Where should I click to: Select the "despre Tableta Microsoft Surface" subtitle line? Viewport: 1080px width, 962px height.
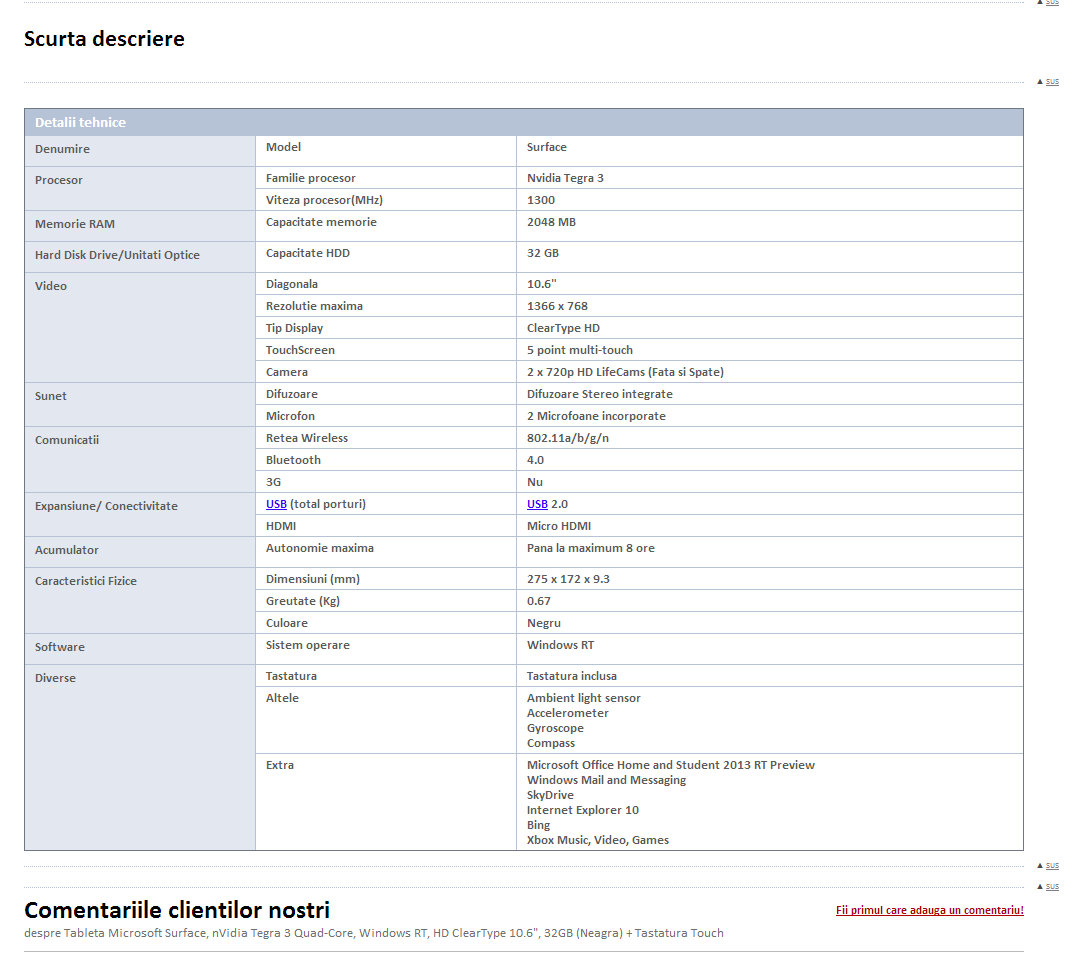(374, 933)
